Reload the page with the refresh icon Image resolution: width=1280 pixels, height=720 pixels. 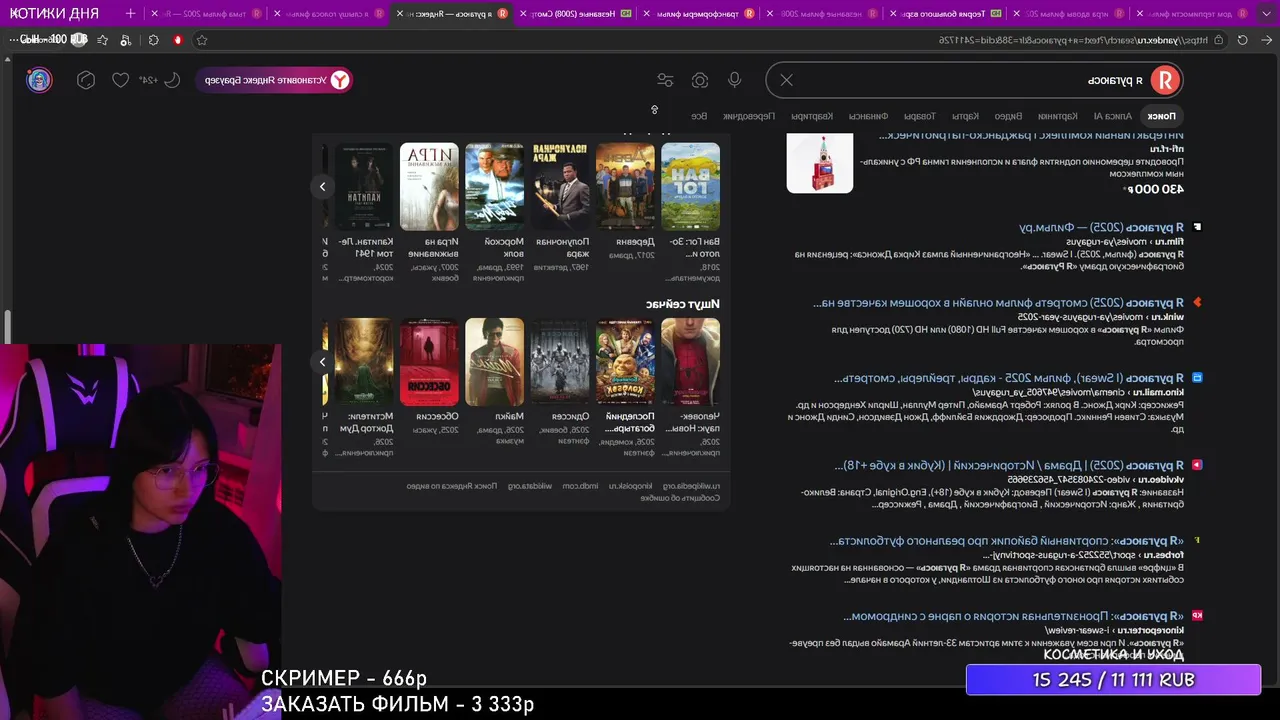[x=1242, y=40]
